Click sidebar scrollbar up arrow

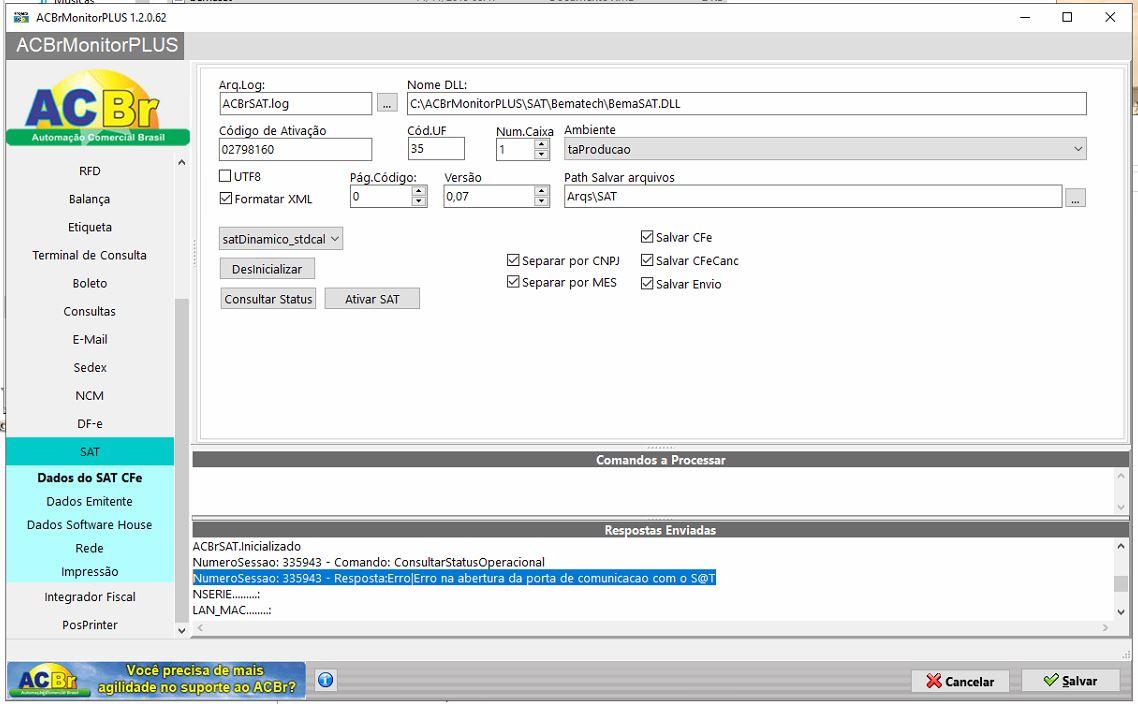181,163
